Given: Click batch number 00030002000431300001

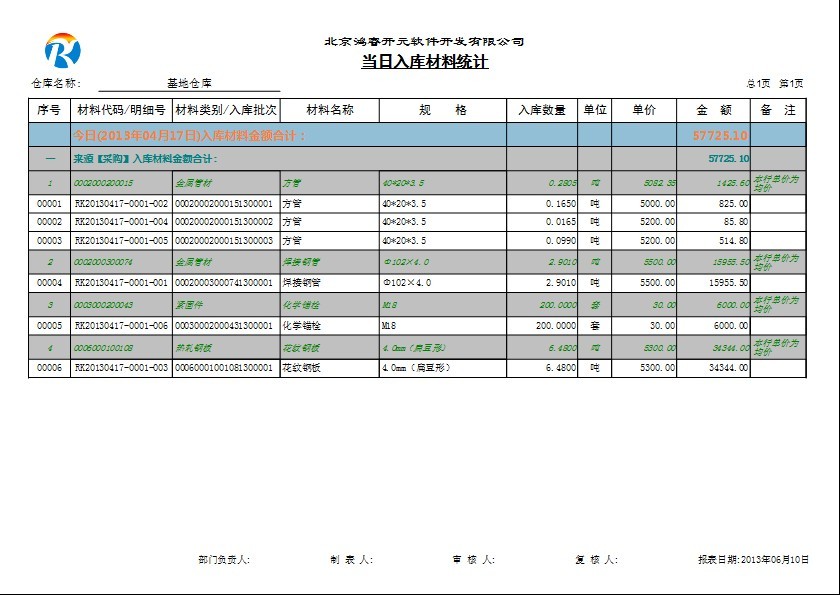Looking at the screenshot, I should tap(224, 326).
